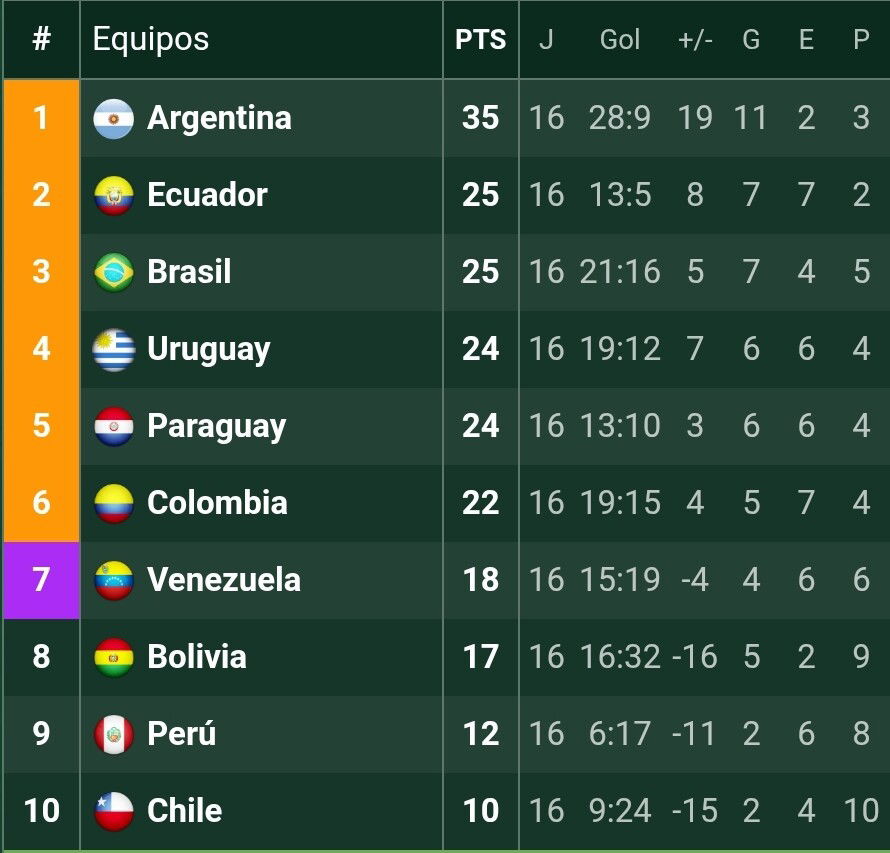890x853 pixels.
Task: Select Bolivia's 17 points value
Action: [x=480, y=657]
